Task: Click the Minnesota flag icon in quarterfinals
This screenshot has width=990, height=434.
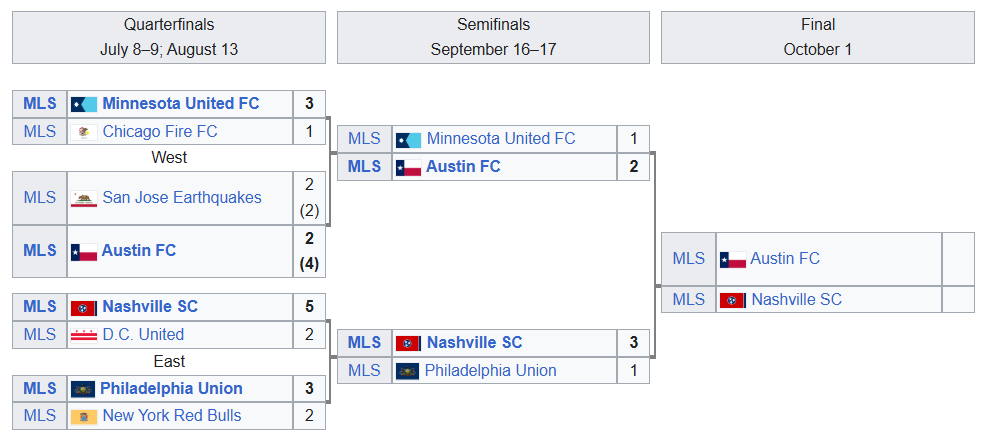Action: click(x=84, y=104)
